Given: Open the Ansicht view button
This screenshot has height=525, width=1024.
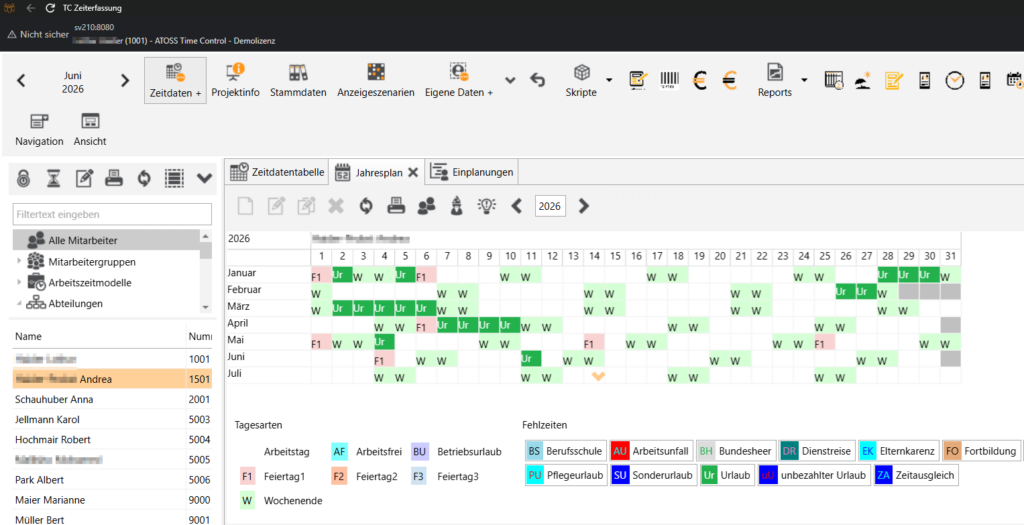Looking at the screenshot, I should tap(90, 129).
